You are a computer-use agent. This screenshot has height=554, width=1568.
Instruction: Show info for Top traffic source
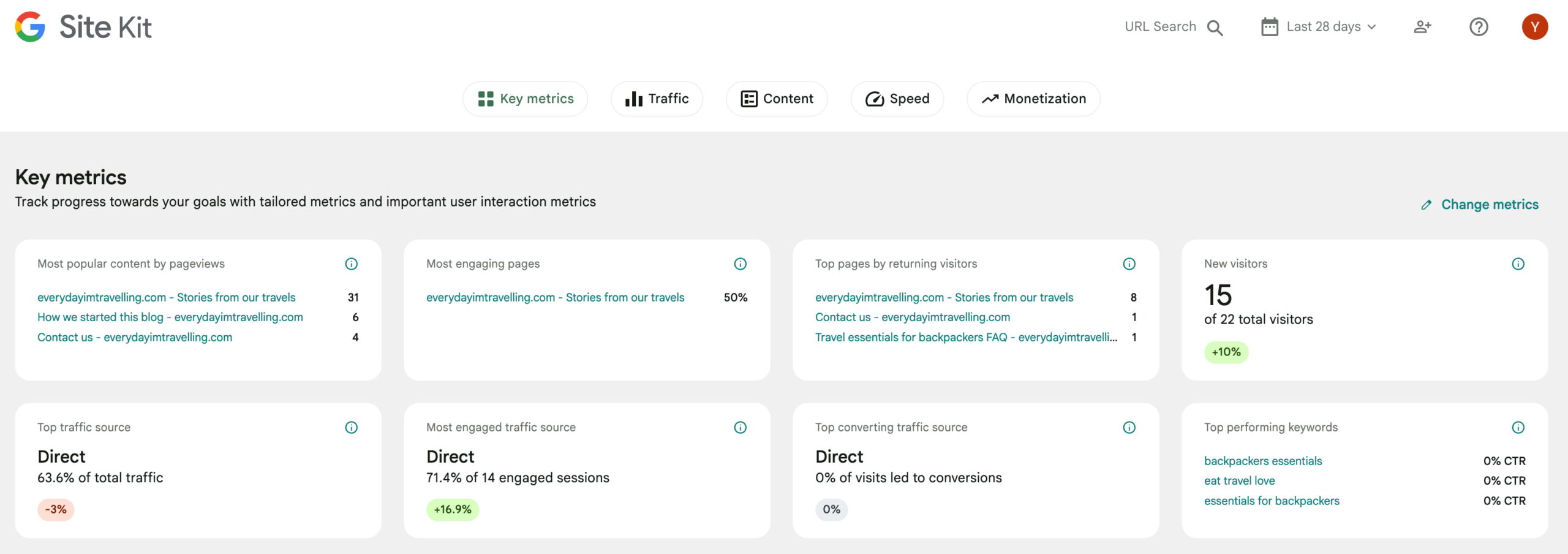click(351, 428)
